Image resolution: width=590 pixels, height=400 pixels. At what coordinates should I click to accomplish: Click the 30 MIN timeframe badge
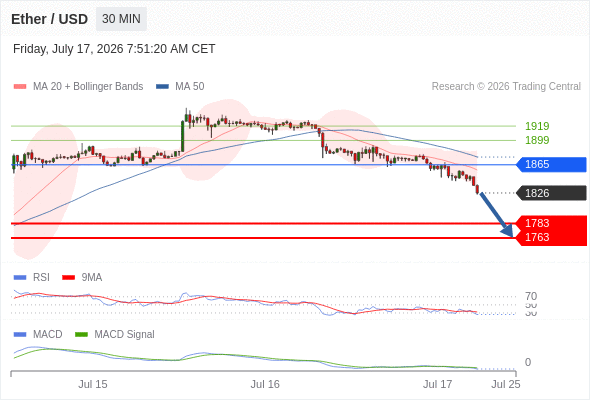121,19
